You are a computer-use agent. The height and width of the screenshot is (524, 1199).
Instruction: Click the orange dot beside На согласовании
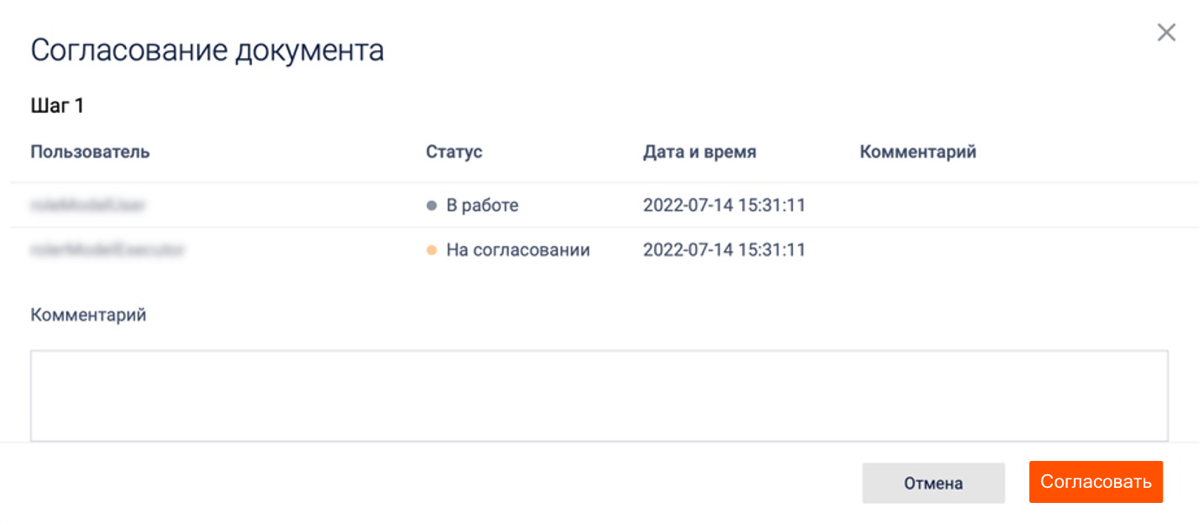[432, 250]
